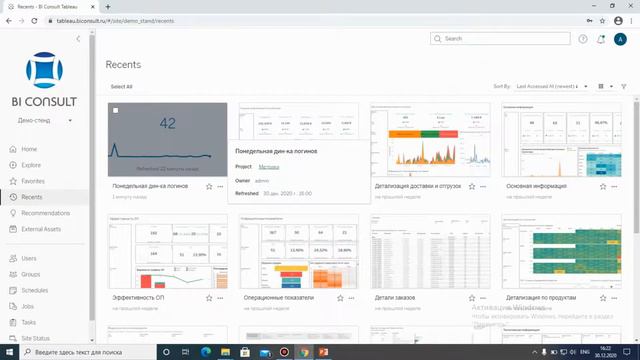
Task: Open Windows Start menu
Action: coord(9,352)
